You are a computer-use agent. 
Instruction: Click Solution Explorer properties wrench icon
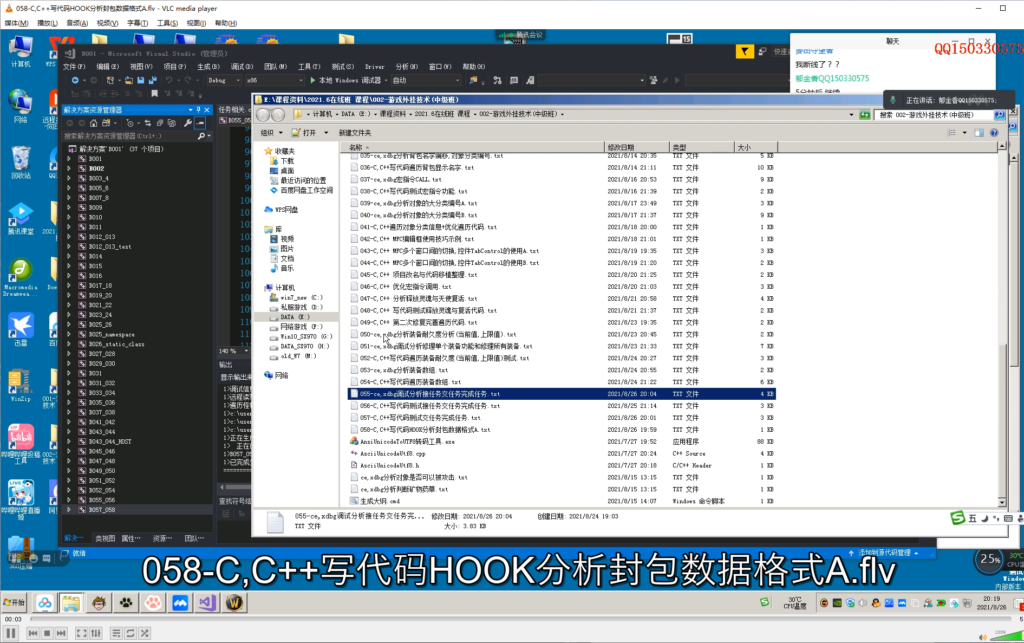coord(188,123)
